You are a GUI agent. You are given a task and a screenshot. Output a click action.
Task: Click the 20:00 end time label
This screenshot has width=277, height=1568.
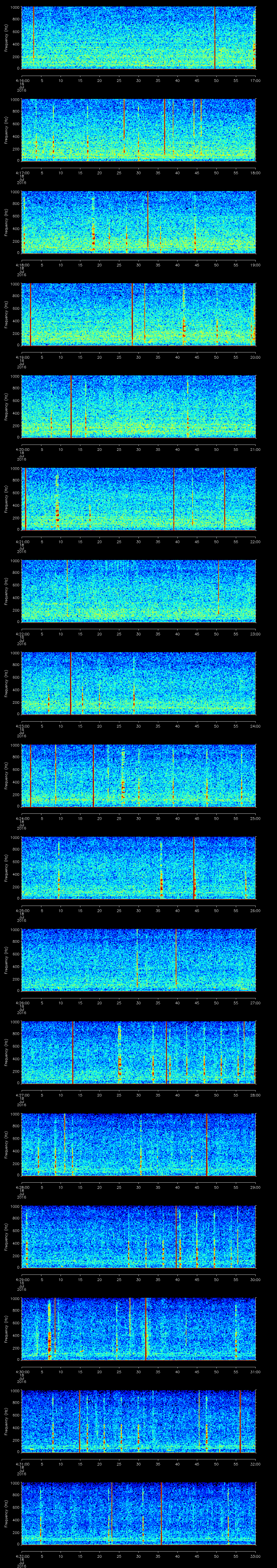point(255,357)
